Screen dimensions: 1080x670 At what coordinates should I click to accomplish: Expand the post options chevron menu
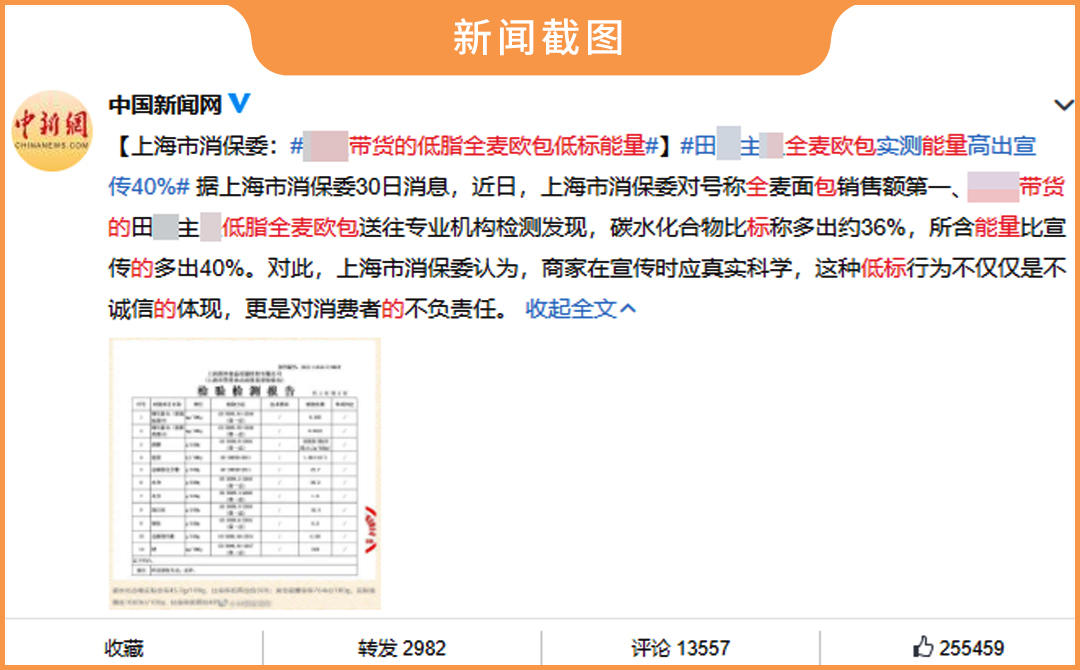[1063, 105]
